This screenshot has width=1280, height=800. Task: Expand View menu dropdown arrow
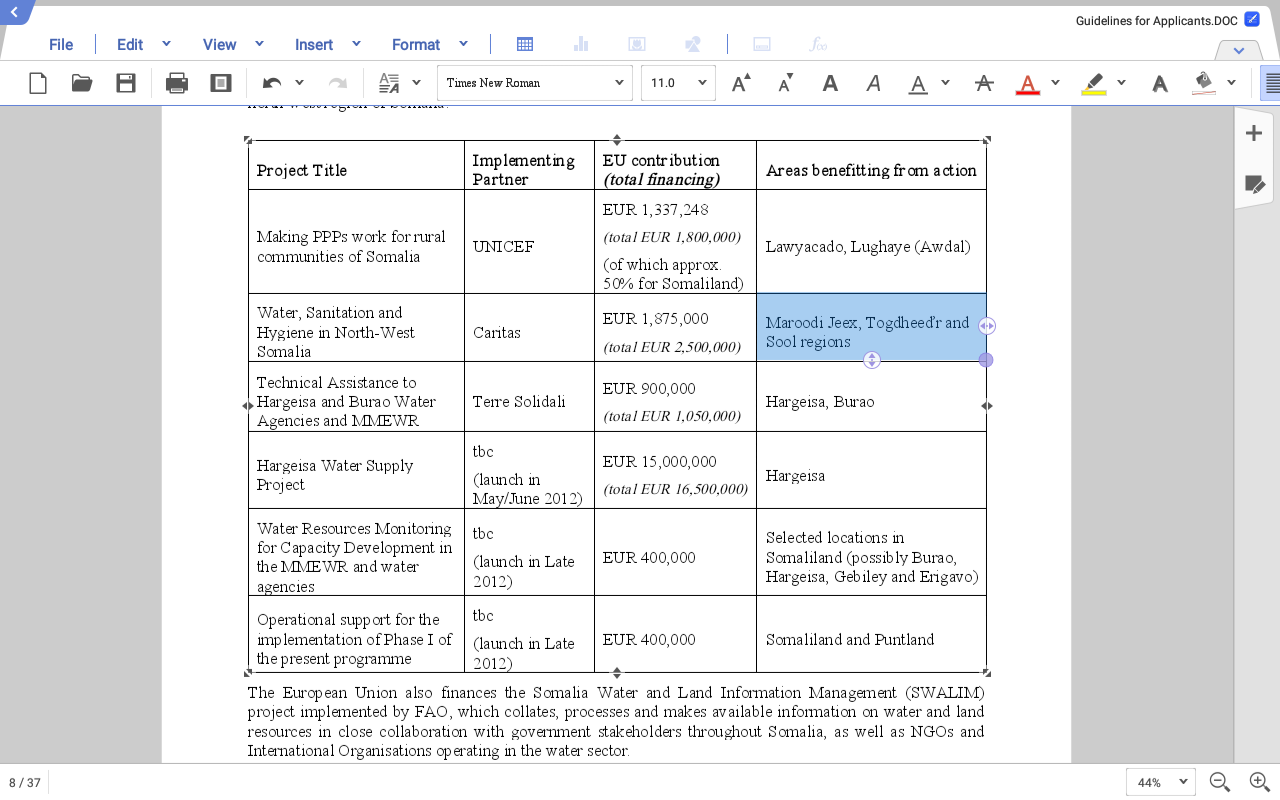click(259, 44)
